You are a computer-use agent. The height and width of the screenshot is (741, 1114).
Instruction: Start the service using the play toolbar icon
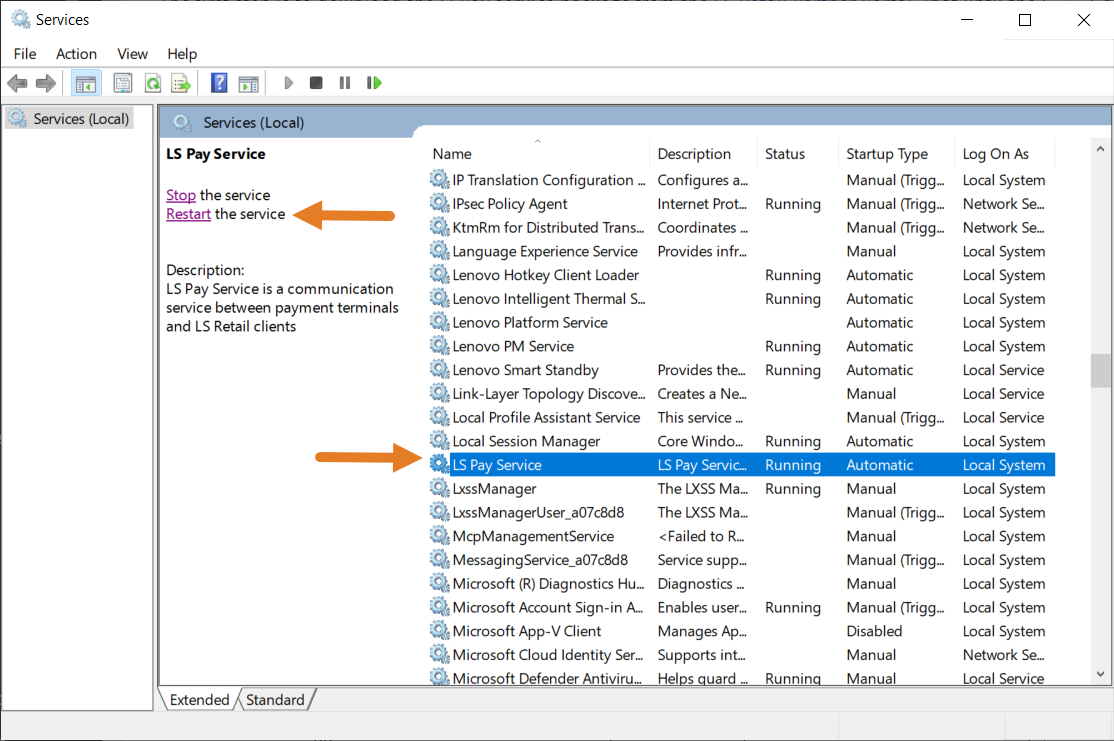pyautogui.click(x=288, y=82)
